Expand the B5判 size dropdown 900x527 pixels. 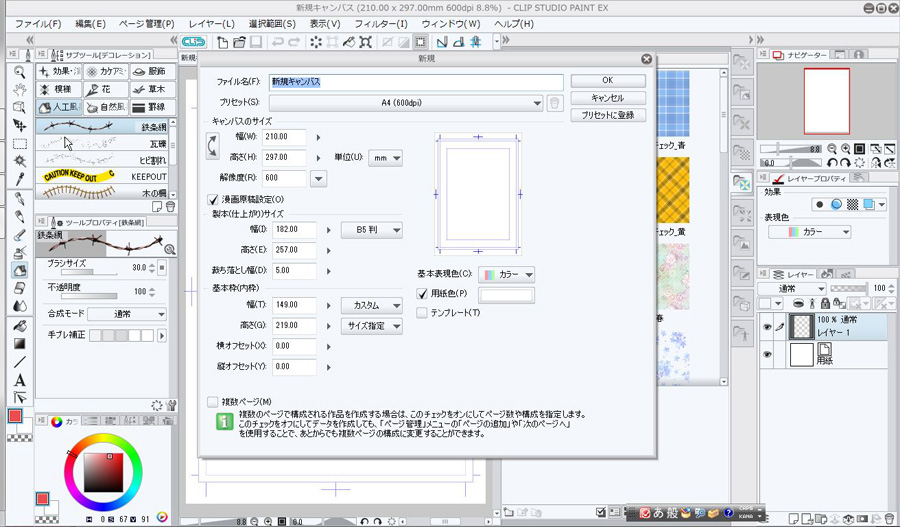coord(372,230)
